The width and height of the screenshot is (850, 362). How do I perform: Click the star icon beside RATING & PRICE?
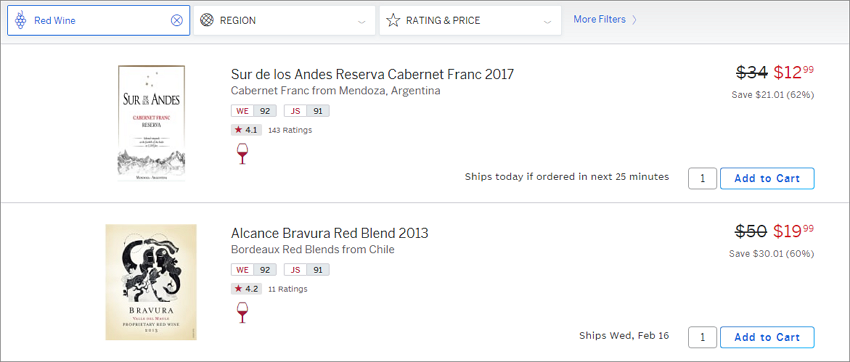click(x=393, y=21)
